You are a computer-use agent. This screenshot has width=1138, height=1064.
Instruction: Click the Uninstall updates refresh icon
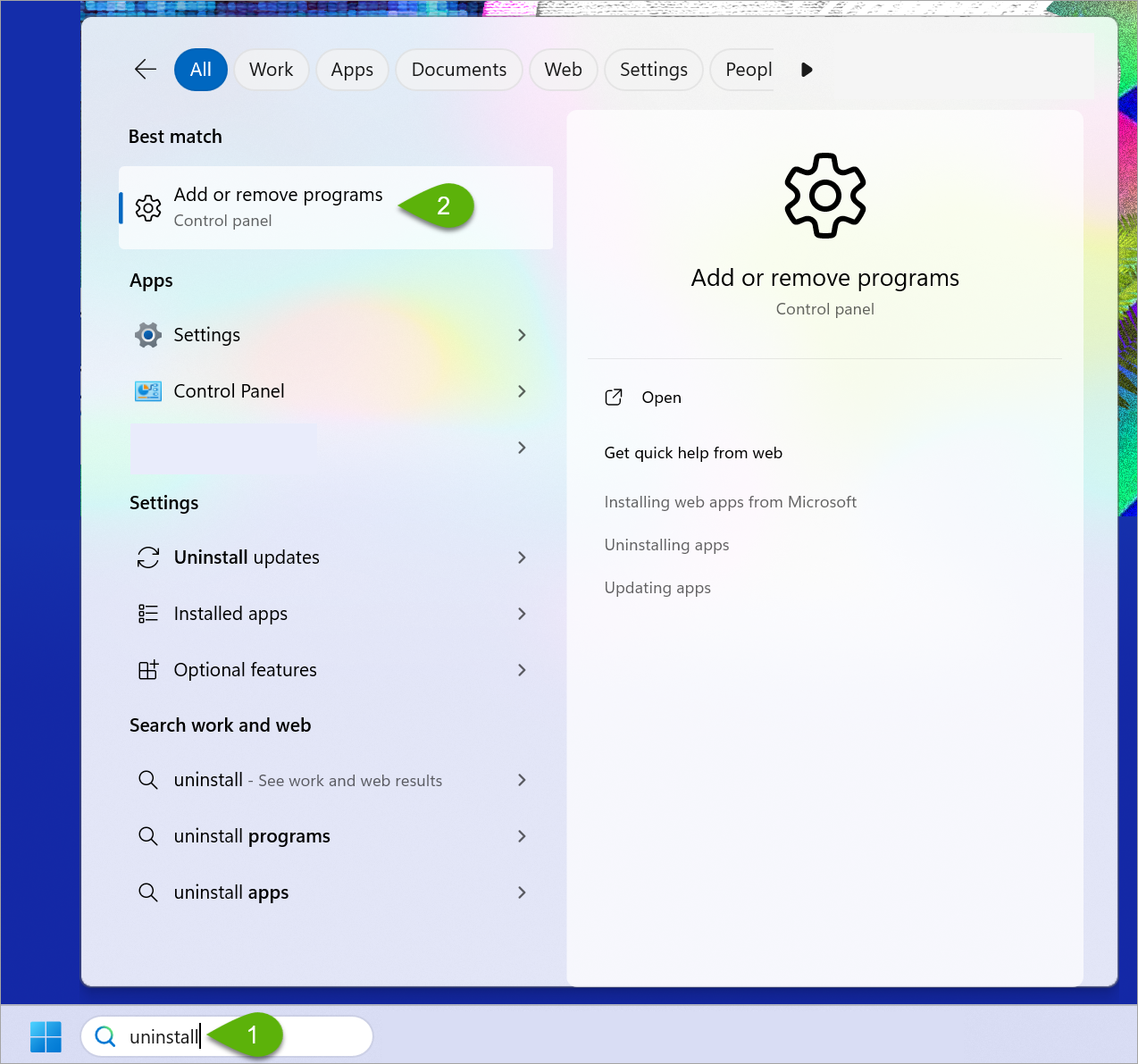click(148, 557)
